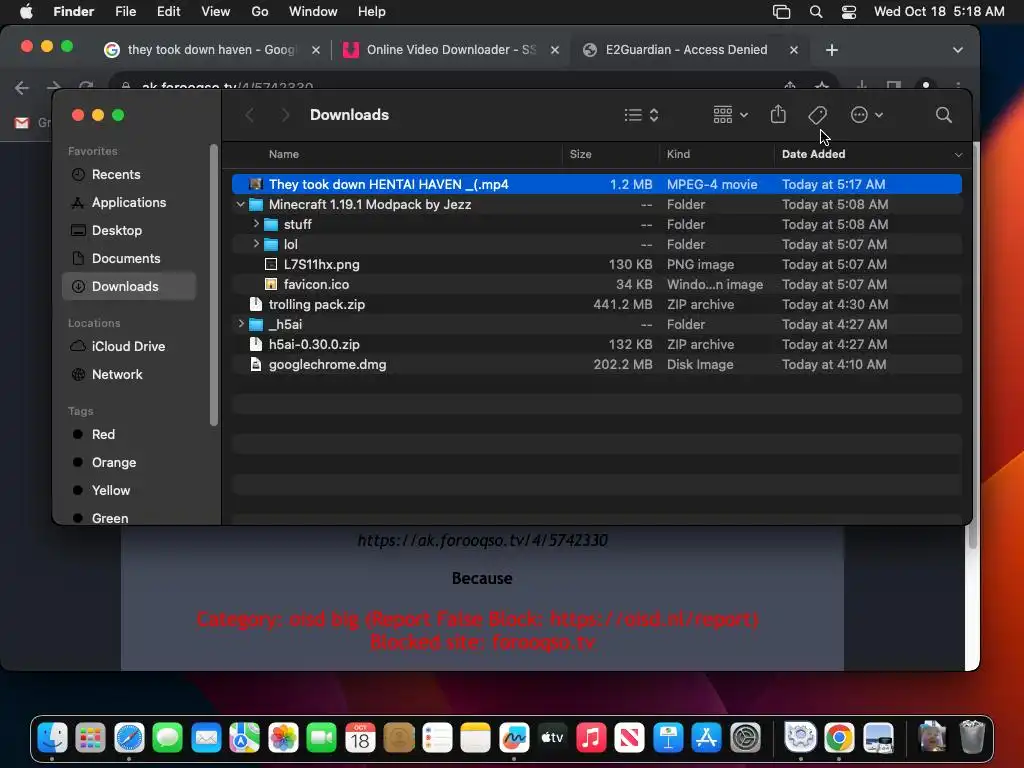Open Spotlight search in menu bar

pos(816,12)
